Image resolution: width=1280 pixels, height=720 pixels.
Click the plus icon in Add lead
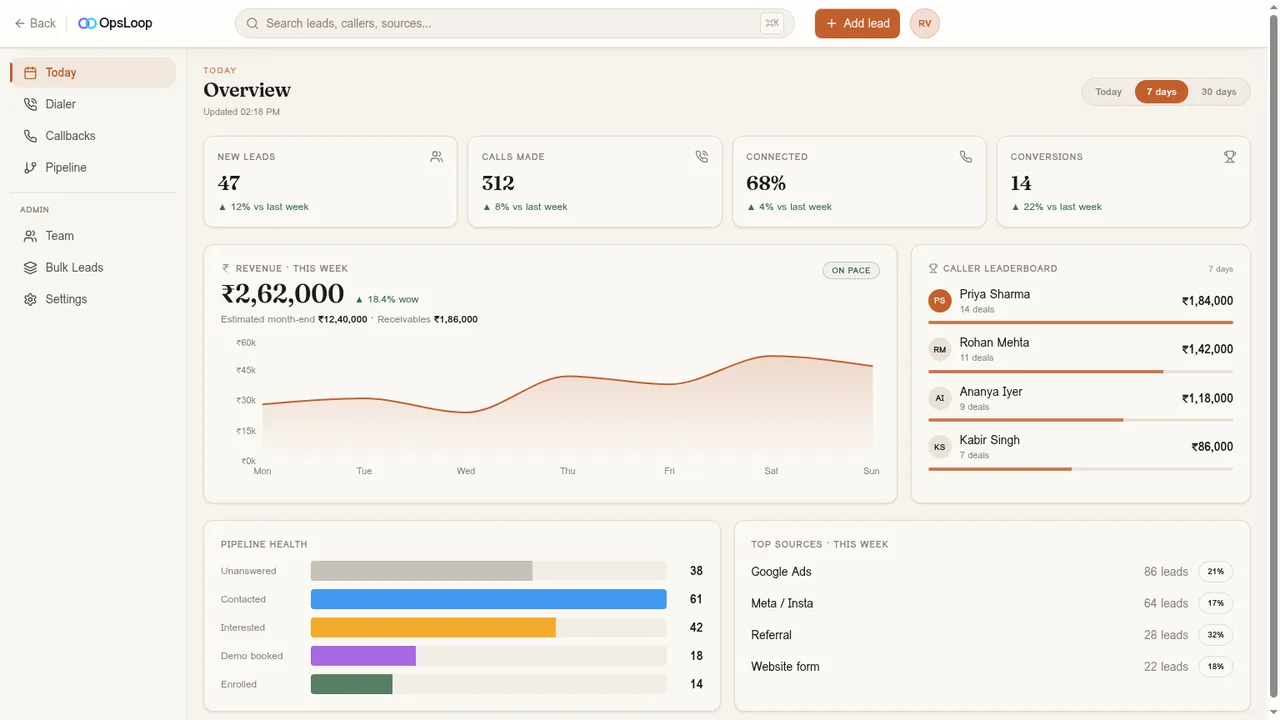coord(831,23)
